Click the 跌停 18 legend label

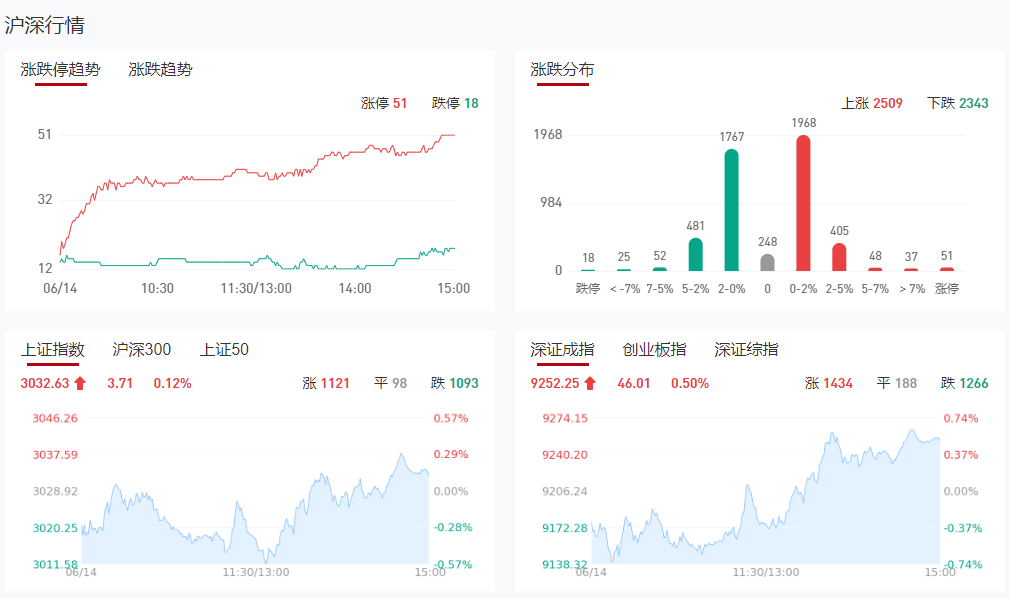coord(455,103)
